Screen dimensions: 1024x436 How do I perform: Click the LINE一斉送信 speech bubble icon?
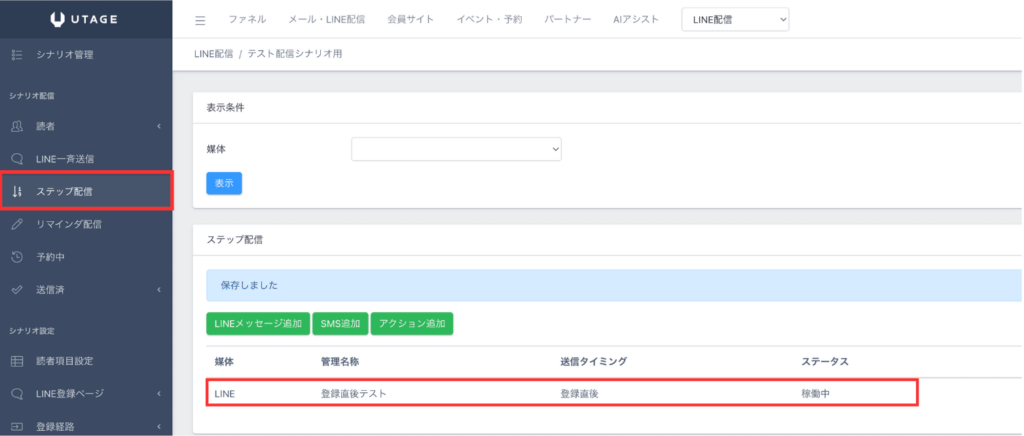coord(18,159)
